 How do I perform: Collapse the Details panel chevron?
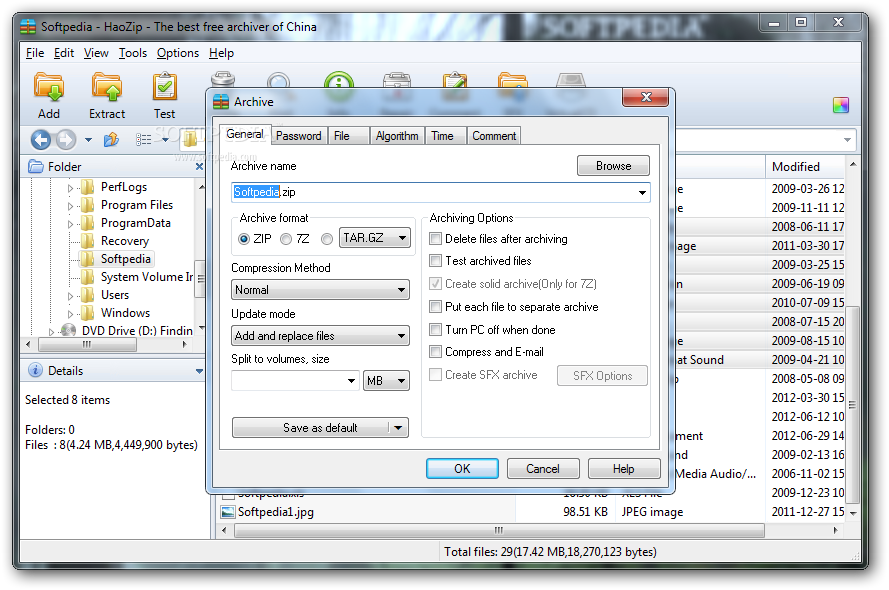click(x=199, y=371)
